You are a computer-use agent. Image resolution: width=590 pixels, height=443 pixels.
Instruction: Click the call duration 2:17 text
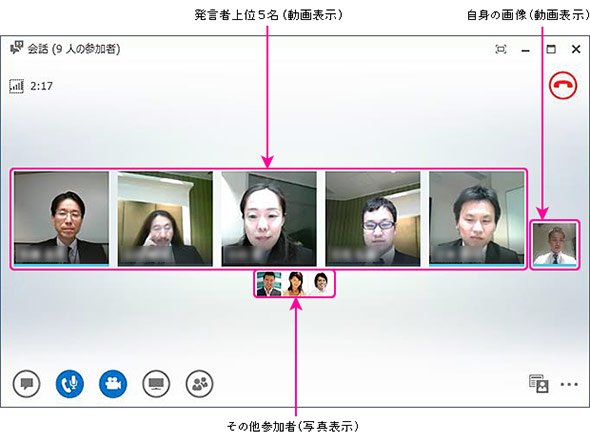(x=41, y=86)
